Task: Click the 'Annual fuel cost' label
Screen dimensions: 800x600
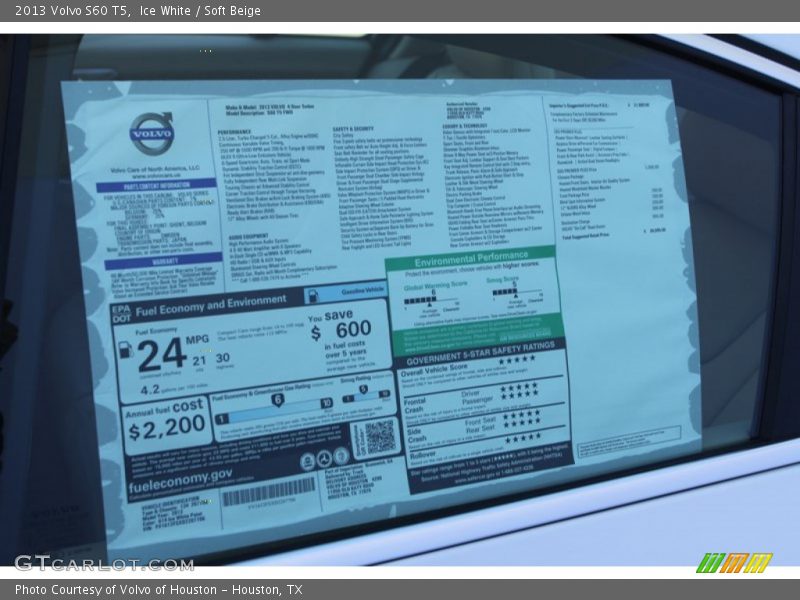Action: 164,408
